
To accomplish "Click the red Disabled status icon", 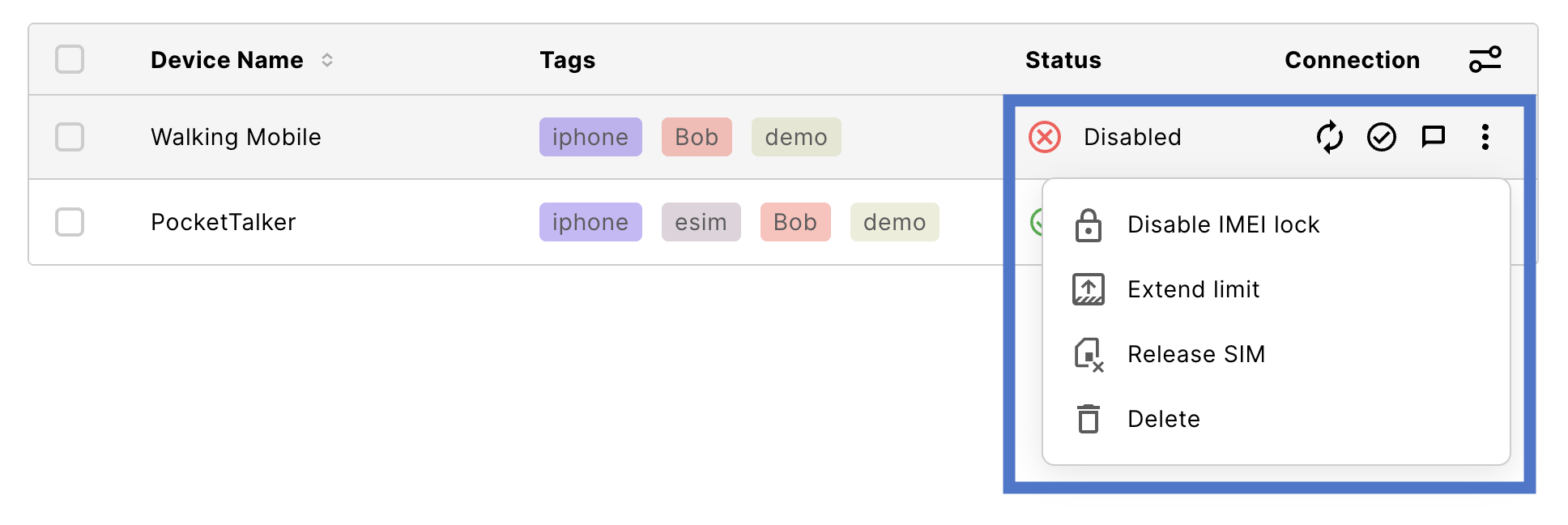I will pos(1045,137).
